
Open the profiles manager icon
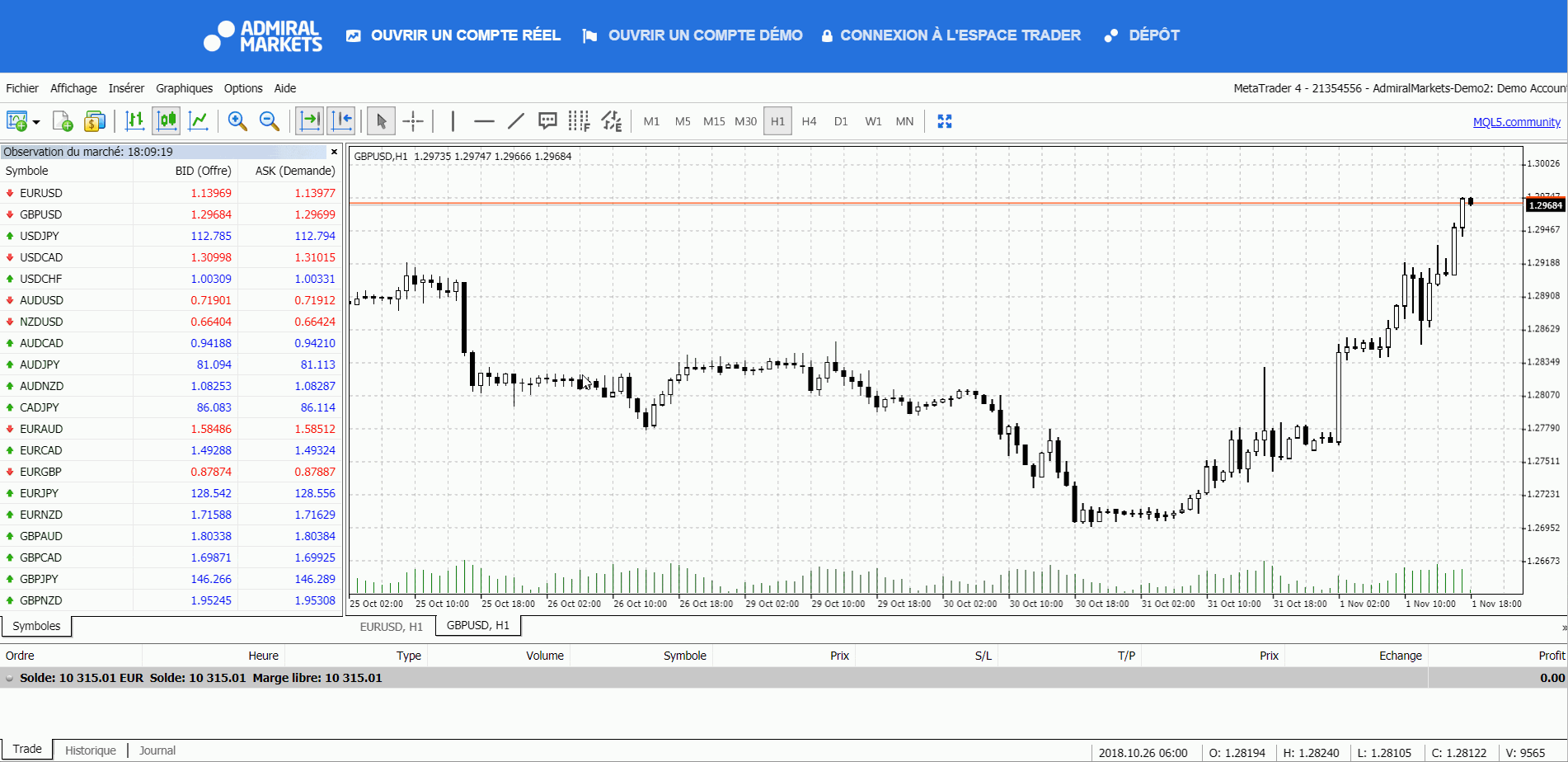[95, 121]
